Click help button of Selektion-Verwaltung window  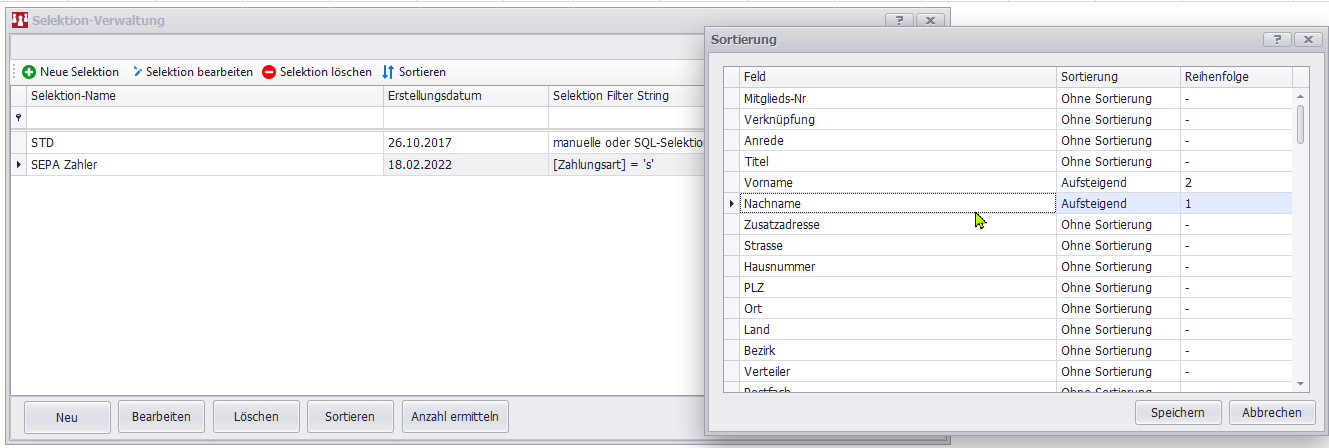click(899, 20)
